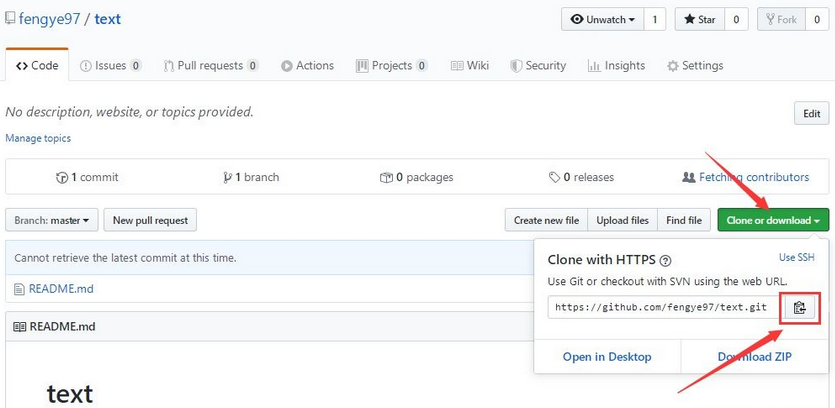This screenshot has width=835, height=408.
Task: View the 0 releases link
Action: coord(581,177)
